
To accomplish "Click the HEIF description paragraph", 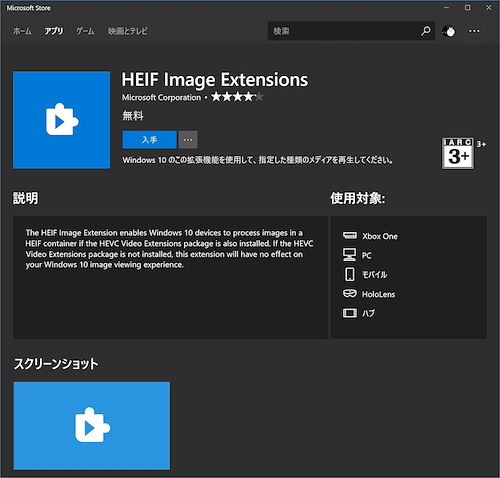I will pyautogui.click(x=169, y=249).
